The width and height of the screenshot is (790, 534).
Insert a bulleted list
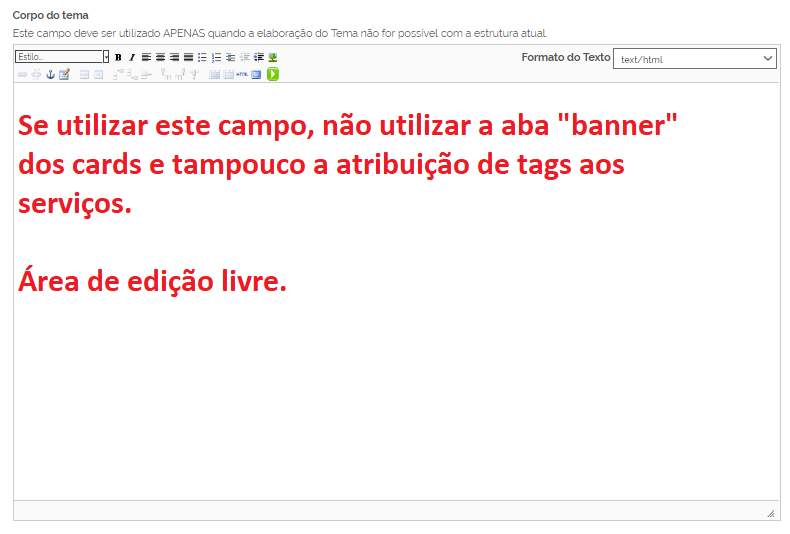202,57
